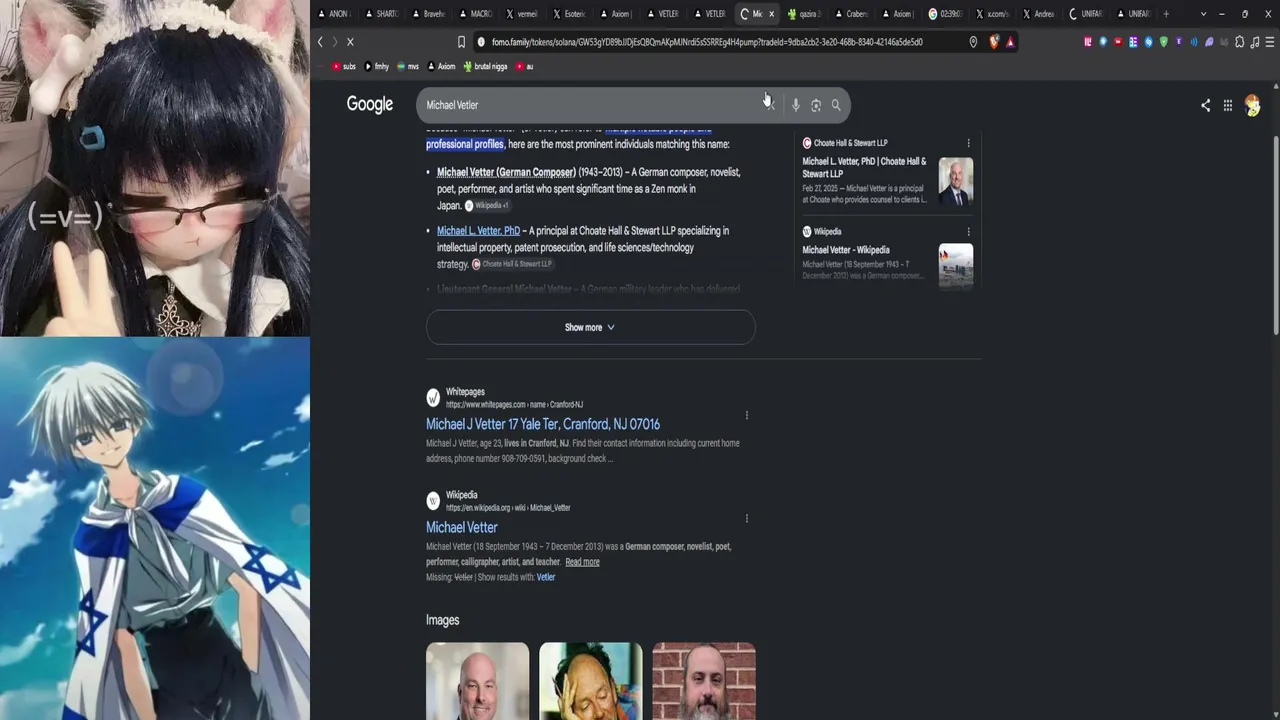Click the Google logo

(x=370, y=105)
